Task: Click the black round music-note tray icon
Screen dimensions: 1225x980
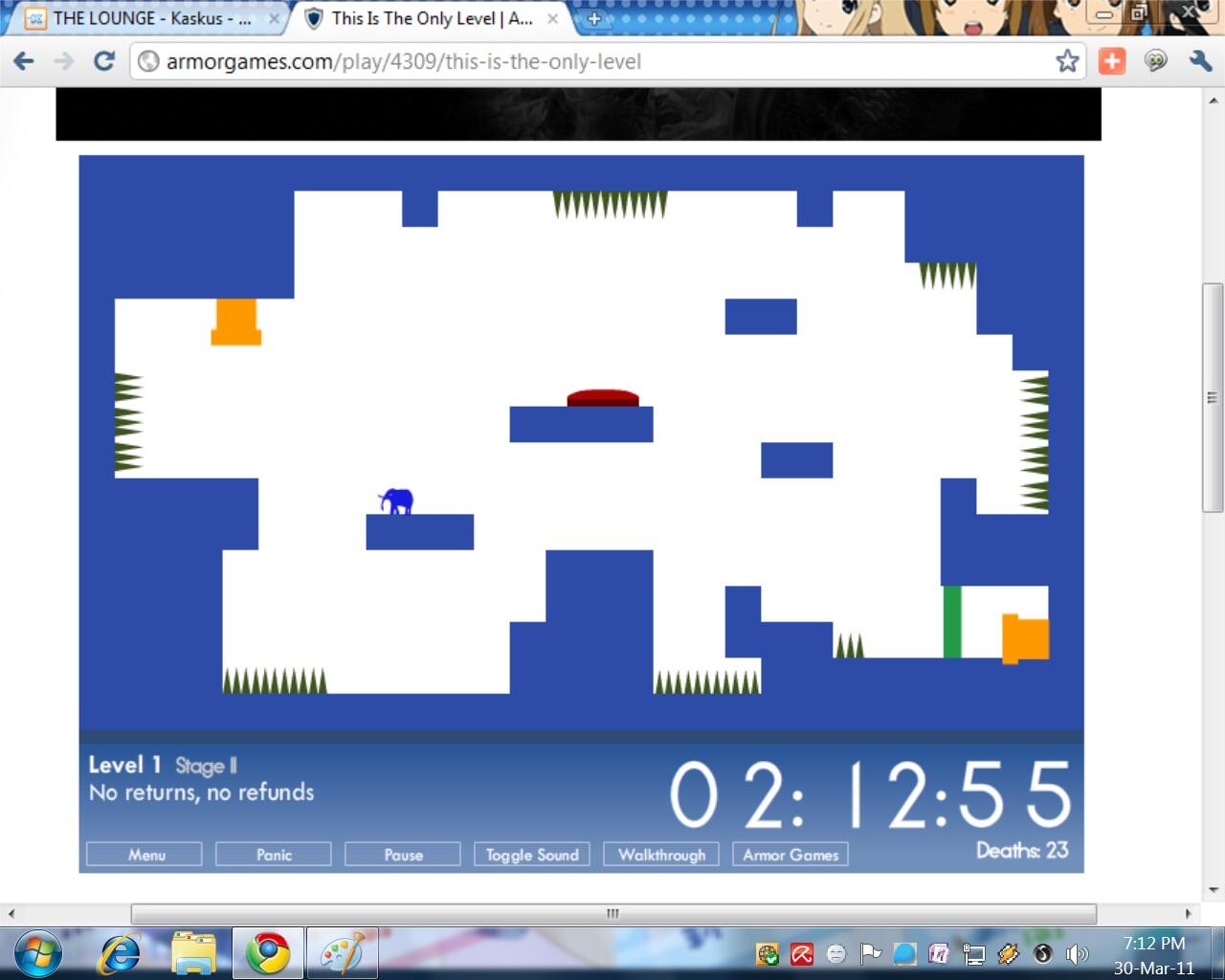Action: [1043, 953]
